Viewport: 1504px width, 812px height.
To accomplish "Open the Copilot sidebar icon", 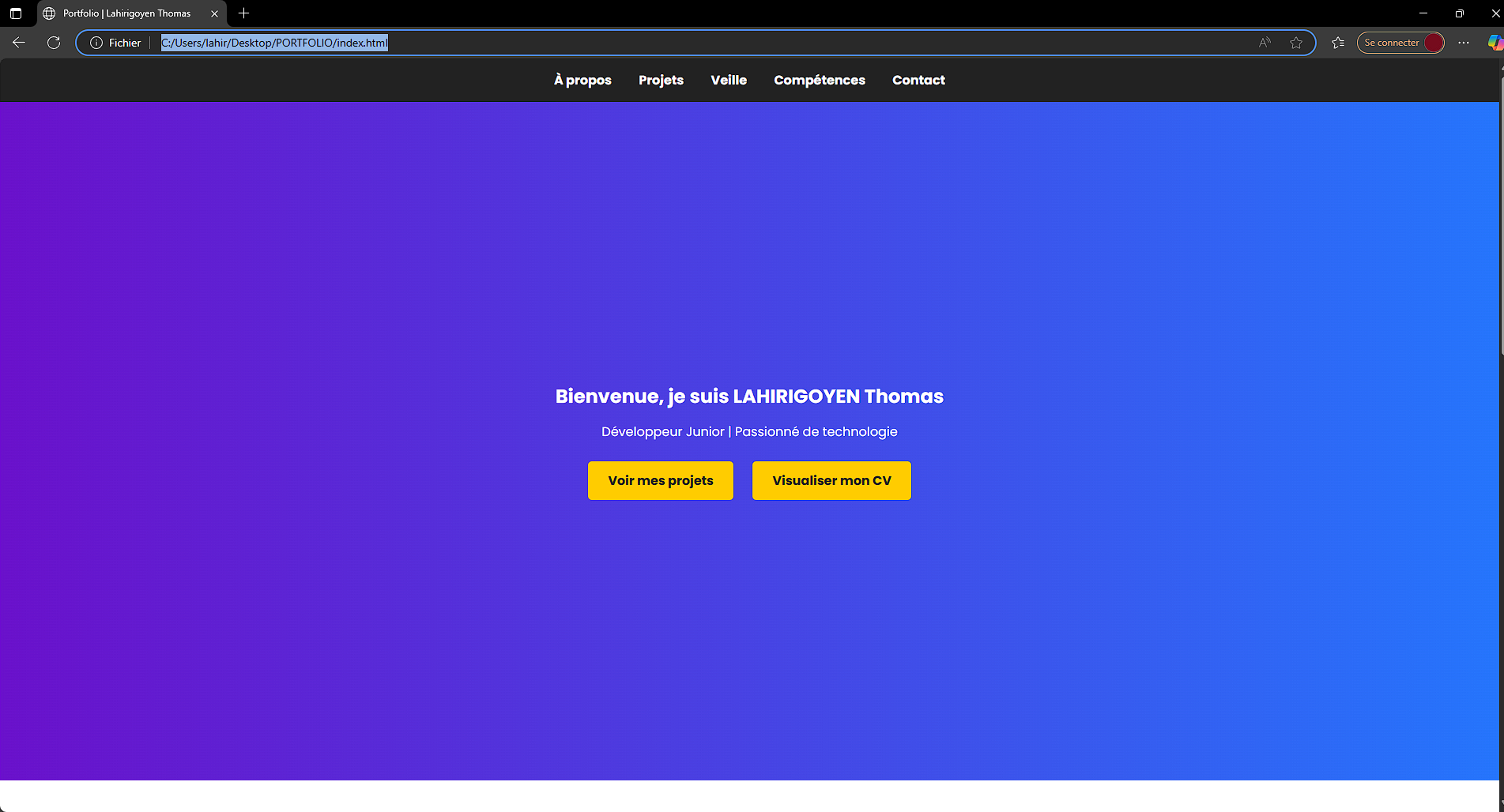I will click(1495, 43).
